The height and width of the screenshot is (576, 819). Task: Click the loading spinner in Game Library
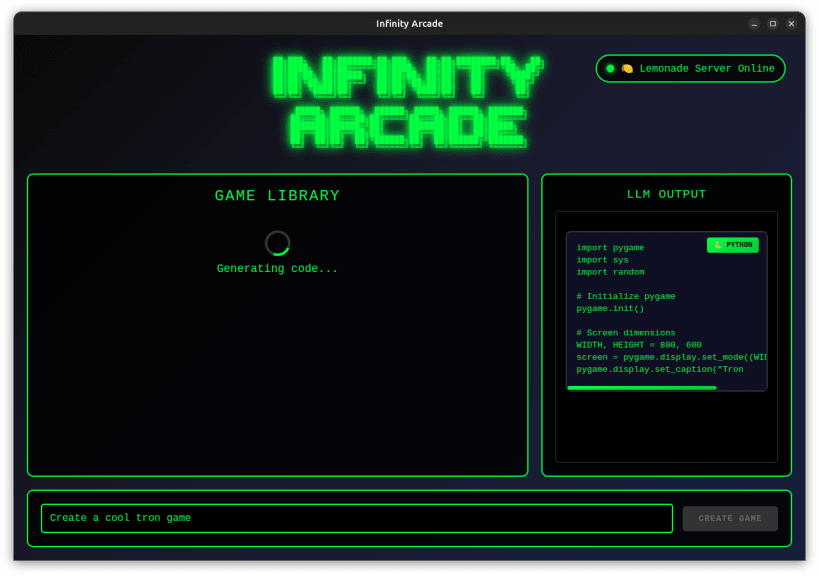pyautogui.click(x=277, y=243)
